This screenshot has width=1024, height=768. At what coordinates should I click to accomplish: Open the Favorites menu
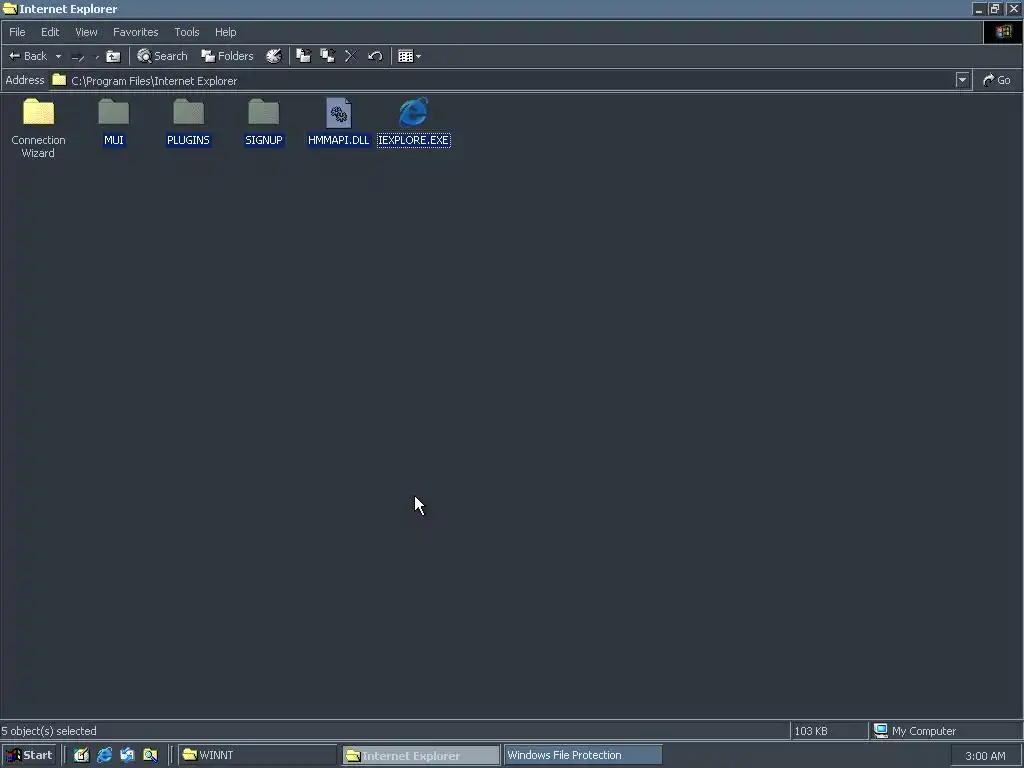click(135, 32)
